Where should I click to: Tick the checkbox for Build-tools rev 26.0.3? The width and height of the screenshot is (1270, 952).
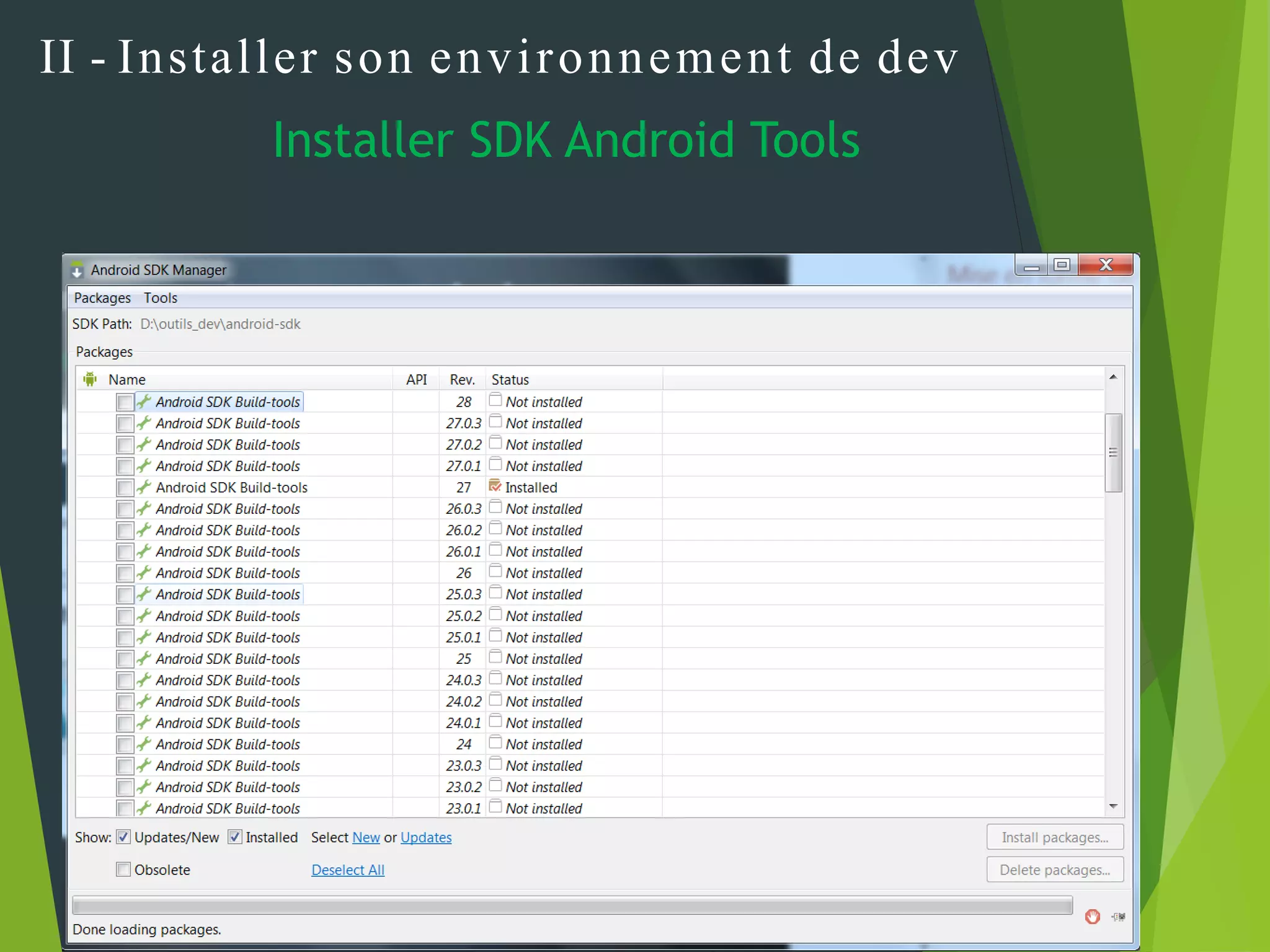coord(125,509)
